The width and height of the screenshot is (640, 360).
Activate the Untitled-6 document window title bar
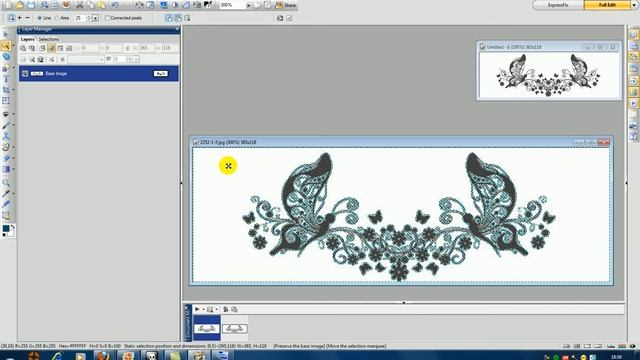point(549,47)
